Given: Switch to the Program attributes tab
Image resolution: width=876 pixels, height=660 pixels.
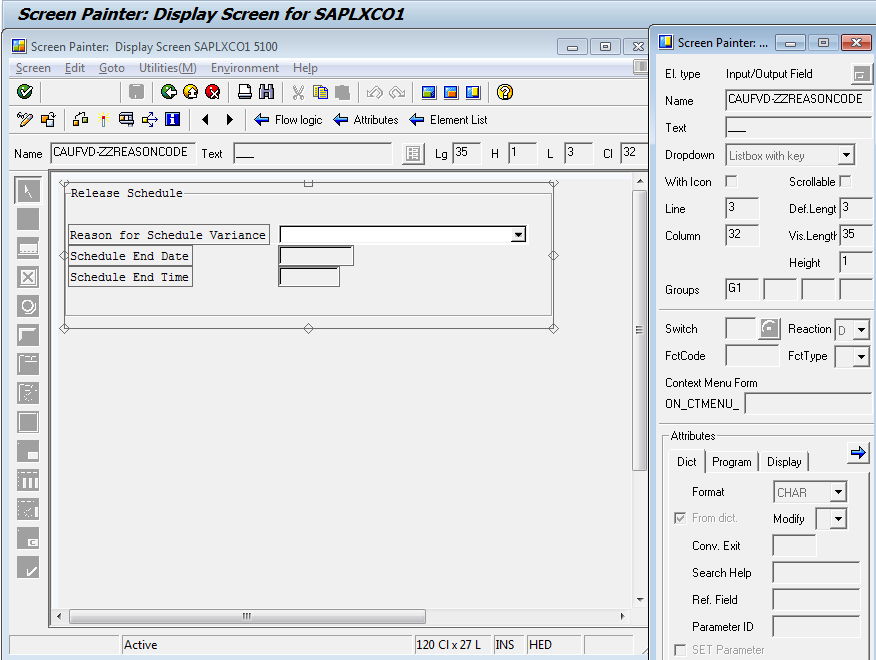Looking at the screenshot, I should (x=732, y=462).
